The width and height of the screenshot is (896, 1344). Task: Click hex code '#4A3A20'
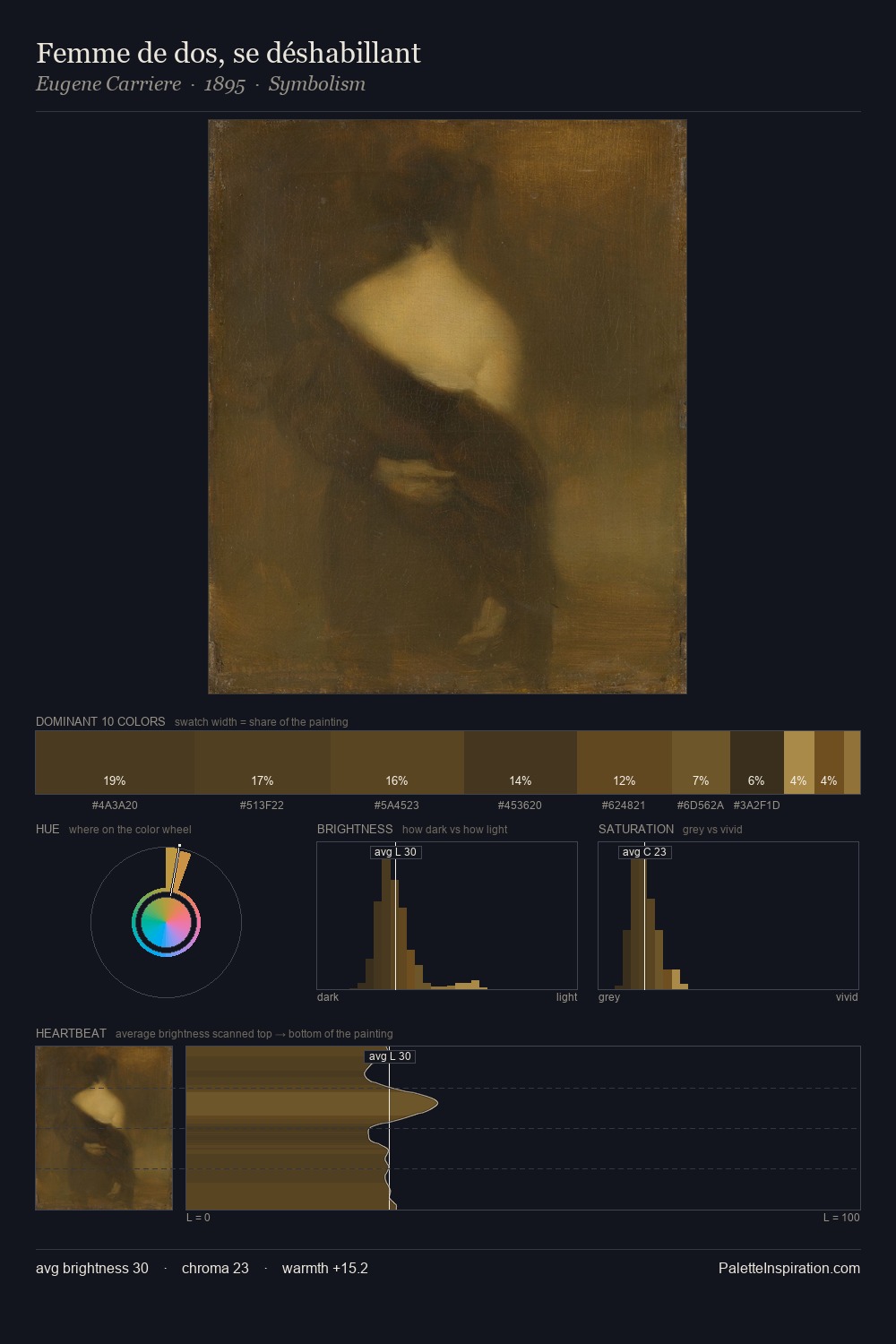115,806
